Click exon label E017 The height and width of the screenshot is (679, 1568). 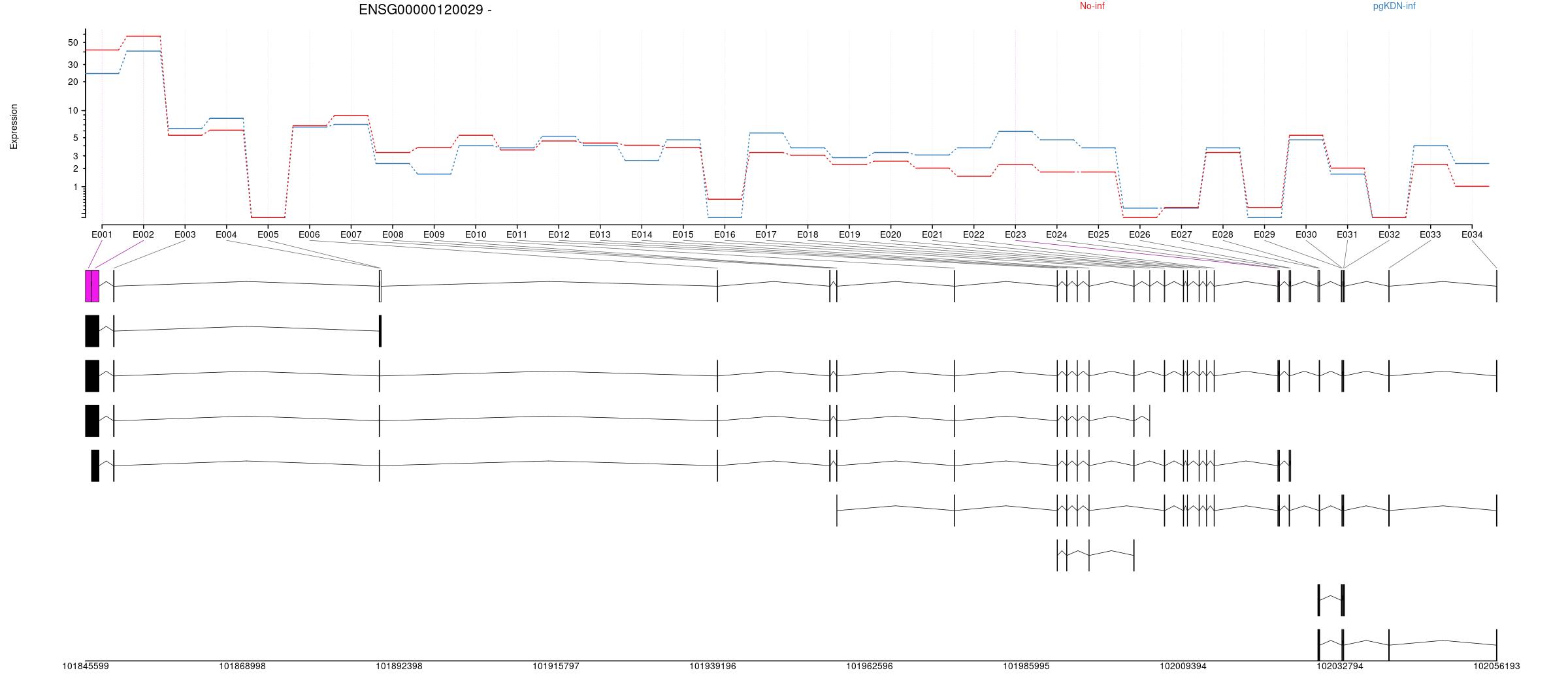[766, 234]
